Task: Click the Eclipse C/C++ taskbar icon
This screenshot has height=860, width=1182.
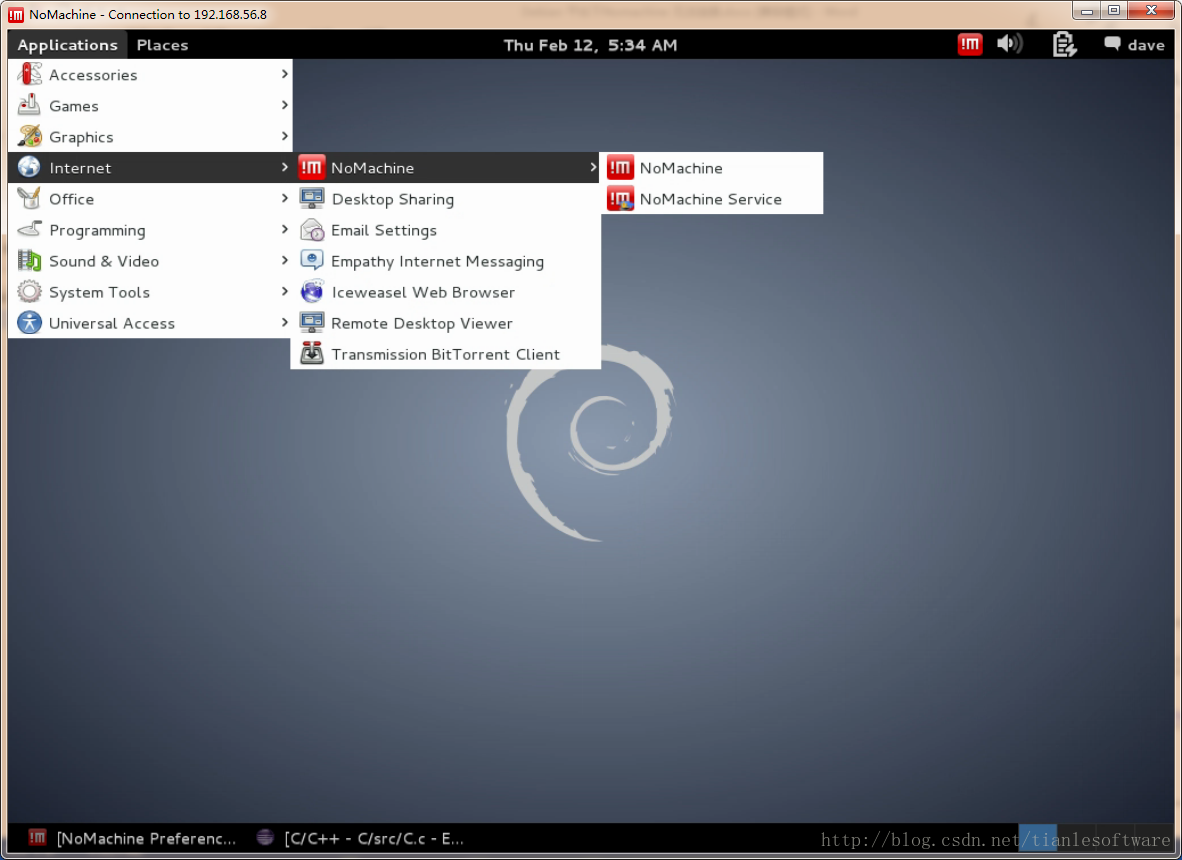Action: click(265, 837)
